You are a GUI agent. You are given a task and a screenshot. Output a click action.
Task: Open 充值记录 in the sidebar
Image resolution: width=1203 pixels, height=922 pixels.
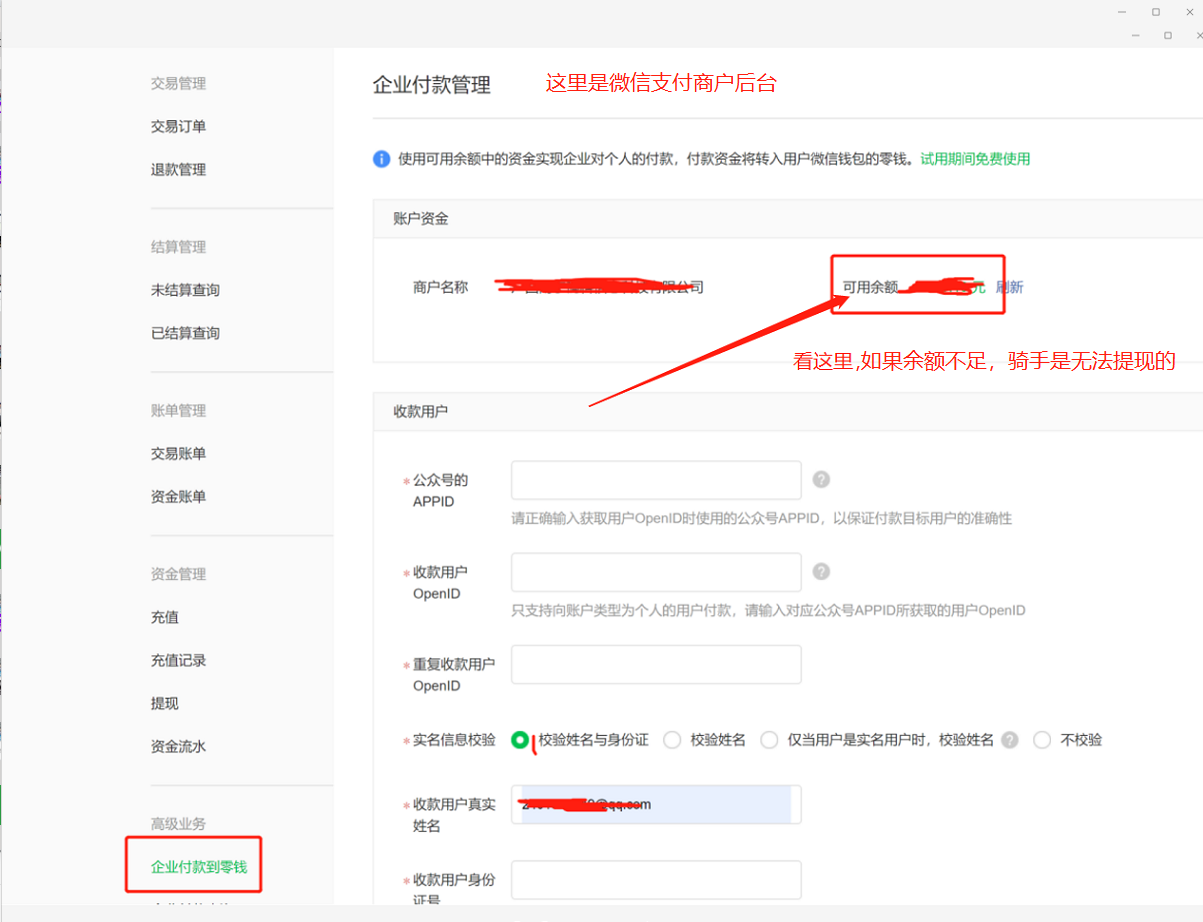tap(178, 660)
